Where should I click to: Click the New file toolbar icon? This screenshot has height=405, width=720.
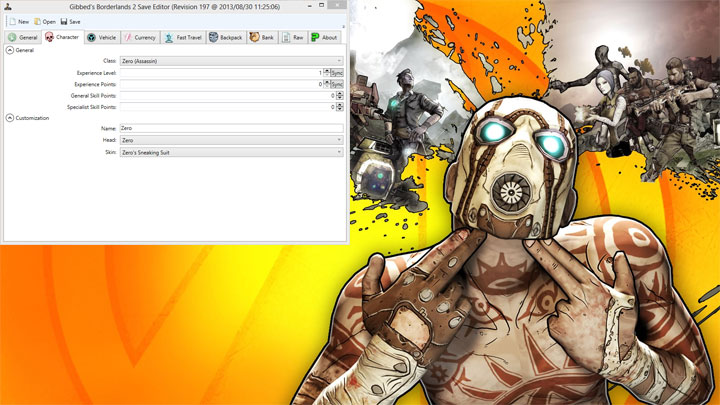tap(11, 21)
